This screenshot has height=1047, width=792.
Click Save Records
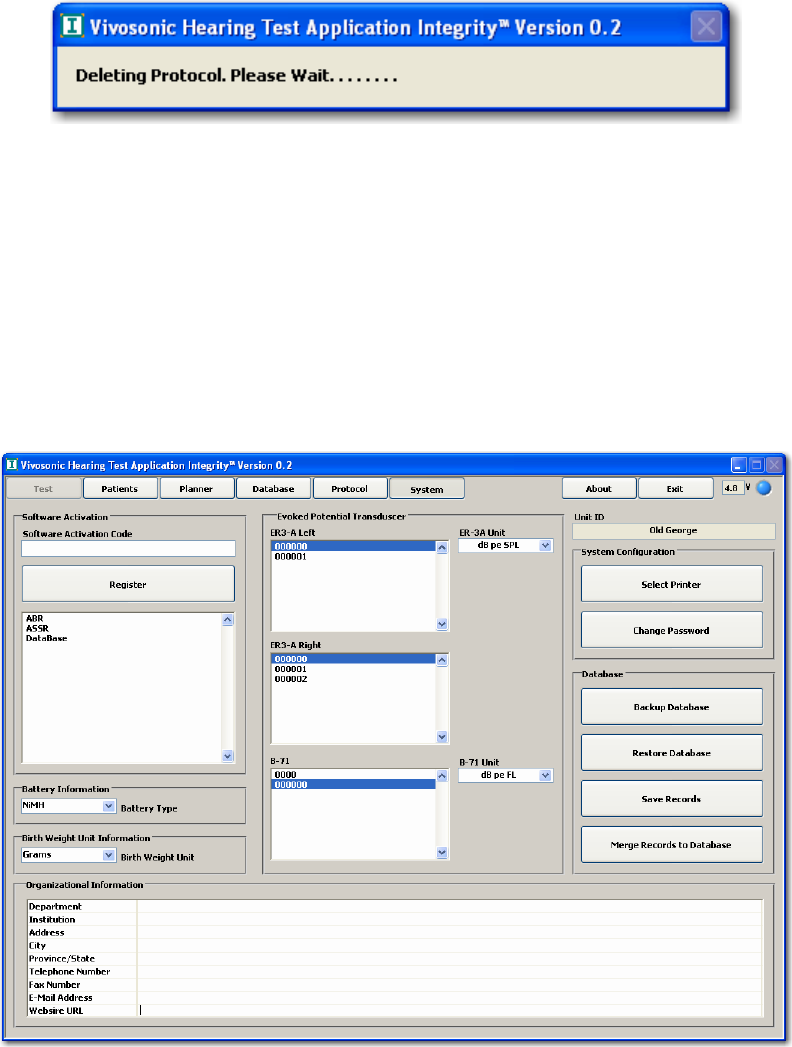[x=671, y=799]
